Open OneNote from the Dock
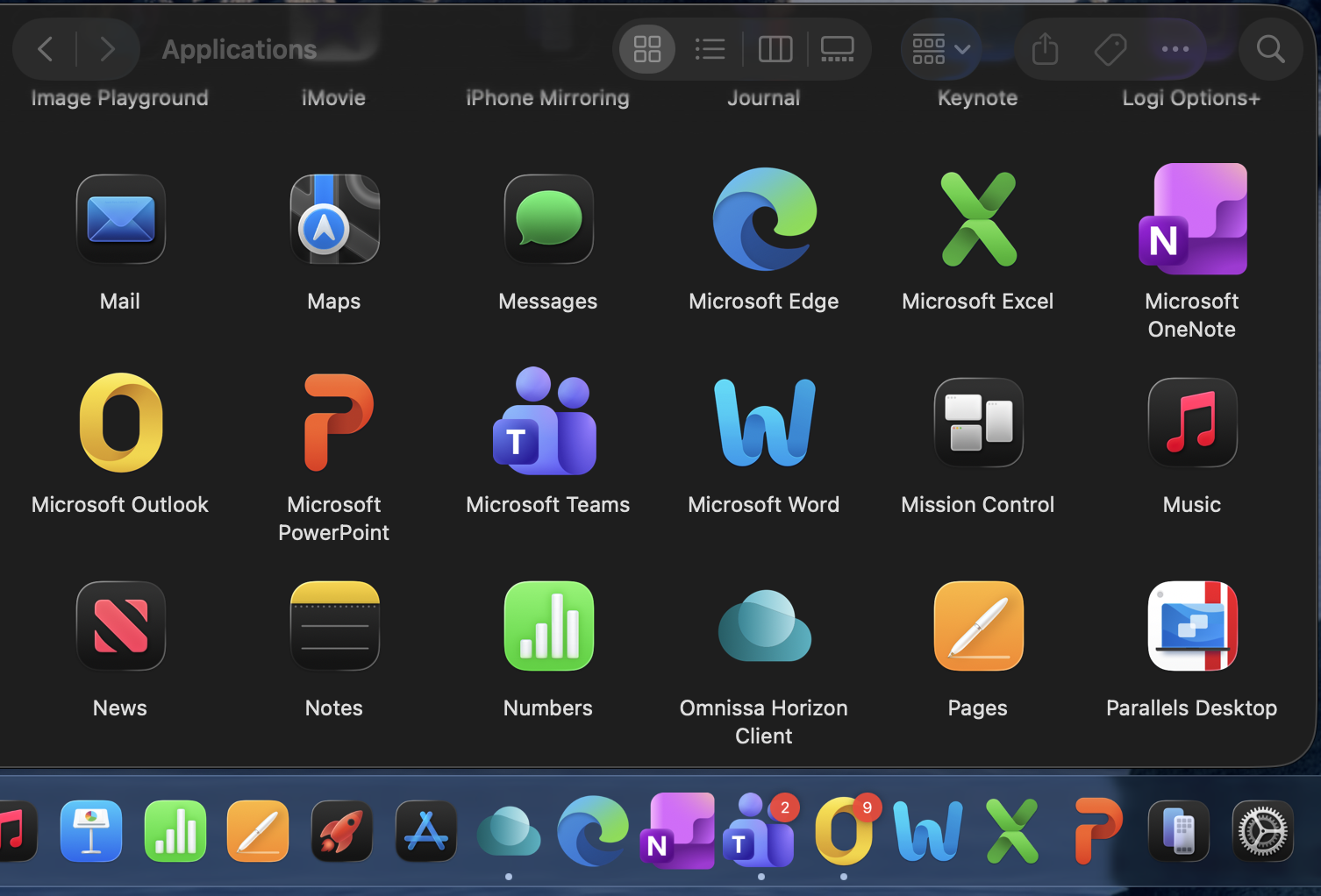Viewport: 1321px width, 896px height. tap(677, 831)
